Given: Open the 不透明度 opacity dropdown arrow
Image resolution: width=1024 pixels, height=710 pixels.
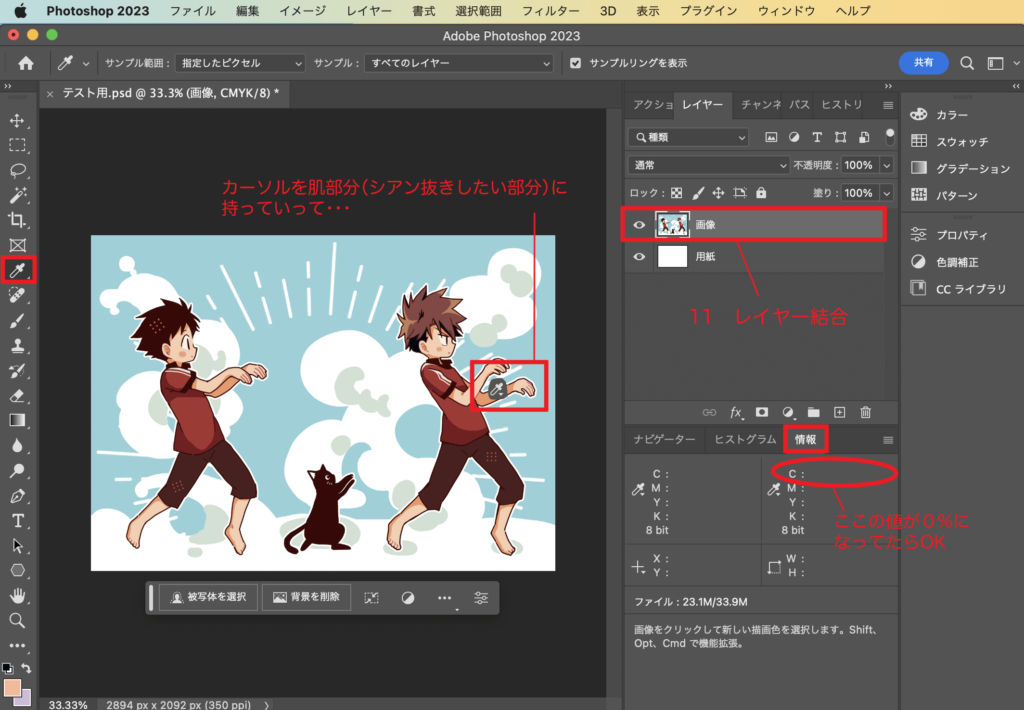Looking at the screenshot, I should [887, 165].
